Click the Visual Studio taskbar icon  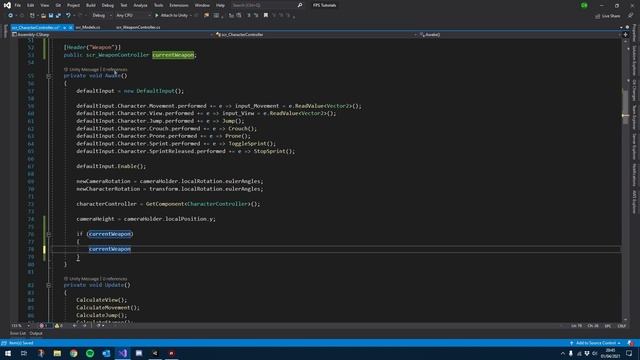click(x=122, y=353)
